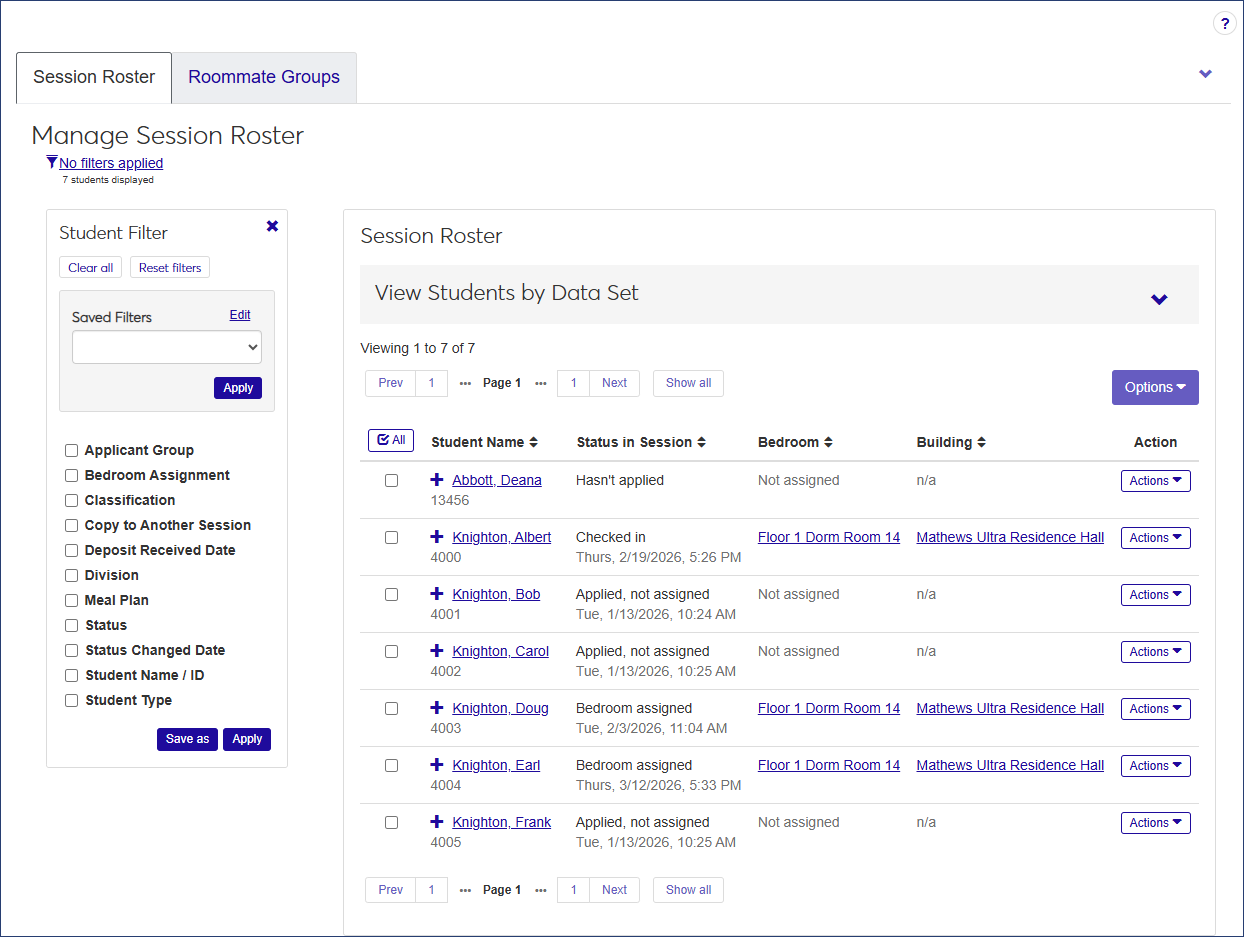Select all students using the All checkbox button
The height and width of the screenshot is (937, 1244).
(x=390, y=440)
